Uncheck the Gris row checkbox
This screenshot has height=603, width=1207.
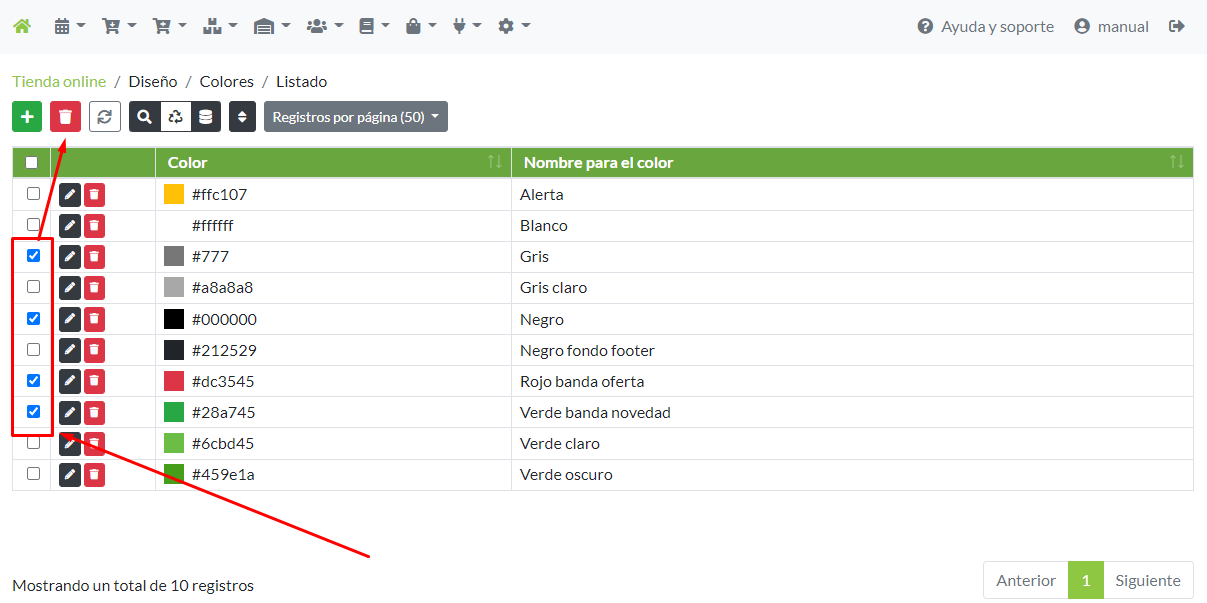coord(33,256)
